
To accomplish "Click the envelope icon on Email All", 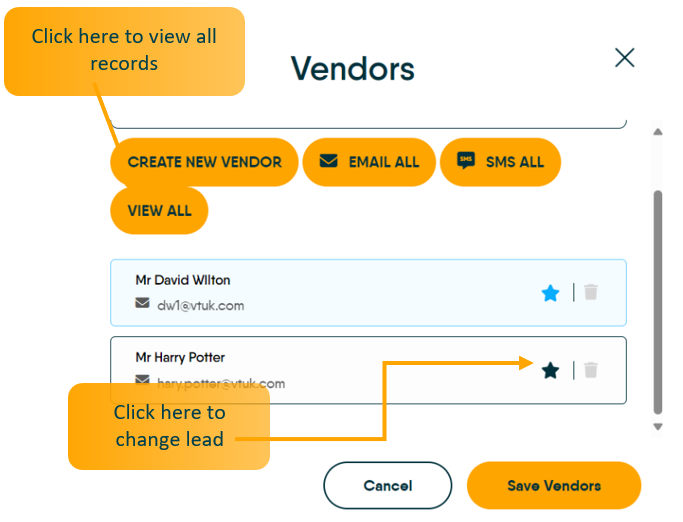I will (x=328, y=161).
